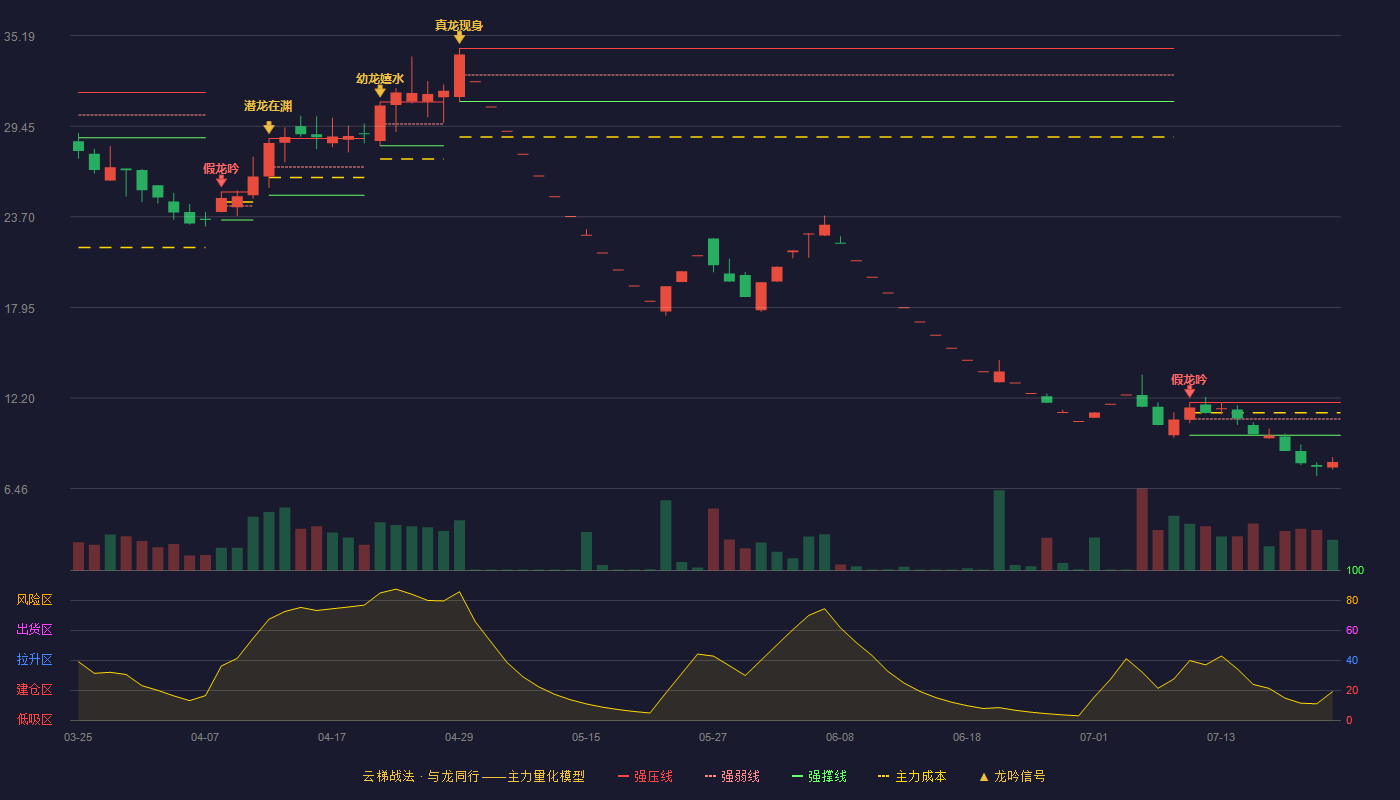Click the 幼龙嬉水 signal arrow marker
Screen dimensions: 1400x800
click(x=380, y=91)
